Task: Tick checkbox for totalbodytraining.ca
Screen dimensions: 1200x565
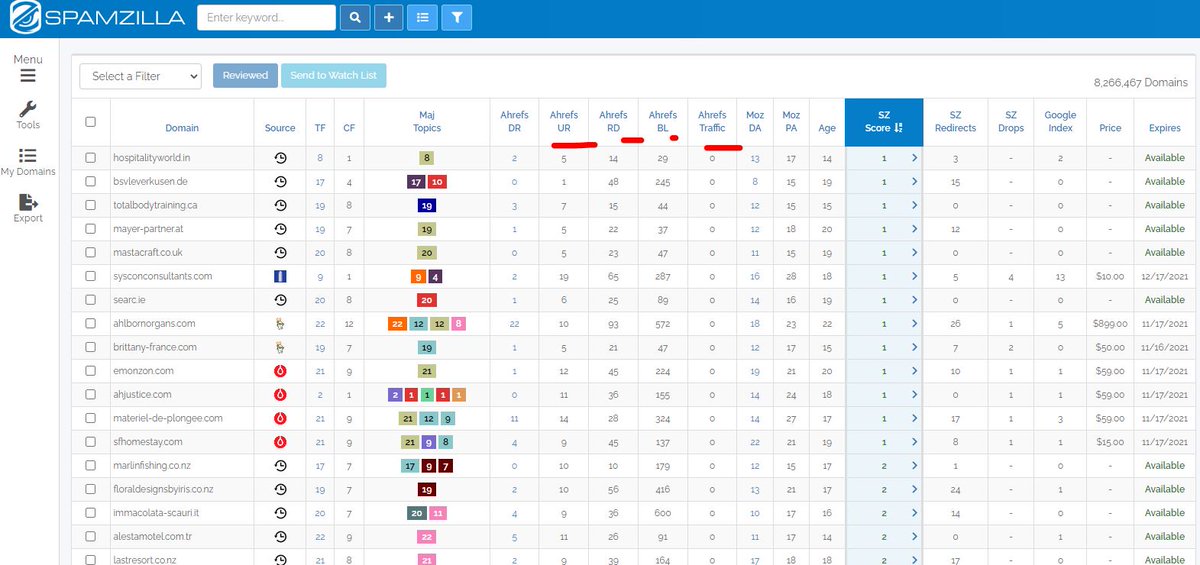Action: click(x=91, y=205)
